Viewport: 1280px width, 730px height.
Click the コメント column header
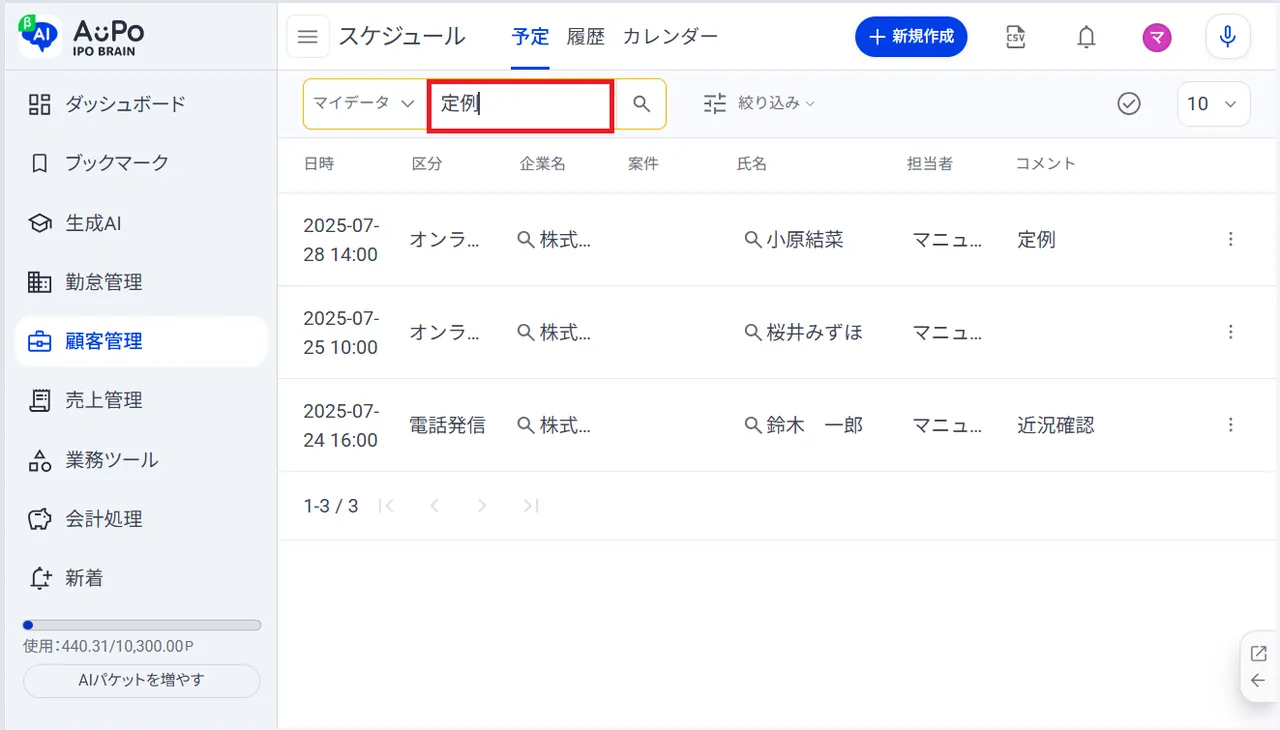pyautogui.click(x=1046, y=164)
